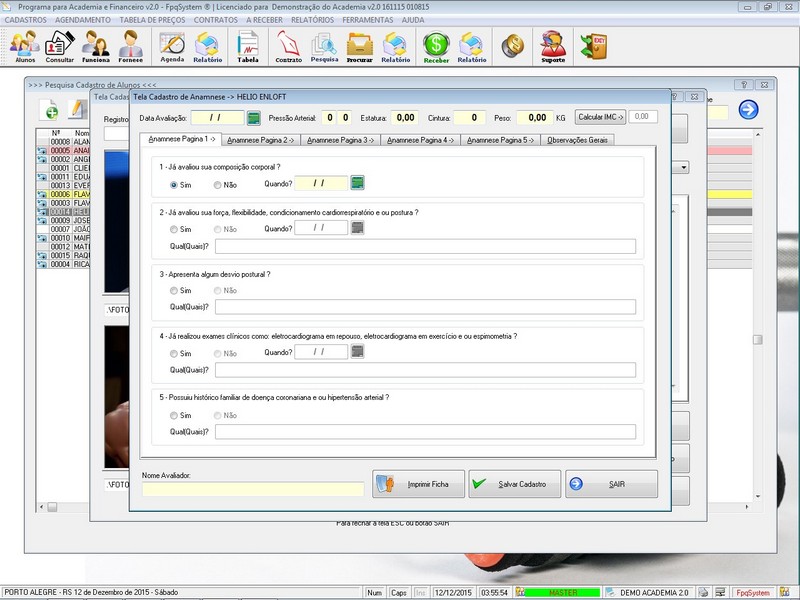800x600 pixels.
Task: Open calendar picker beside Data Avaliação
Action: click(254, 118)
